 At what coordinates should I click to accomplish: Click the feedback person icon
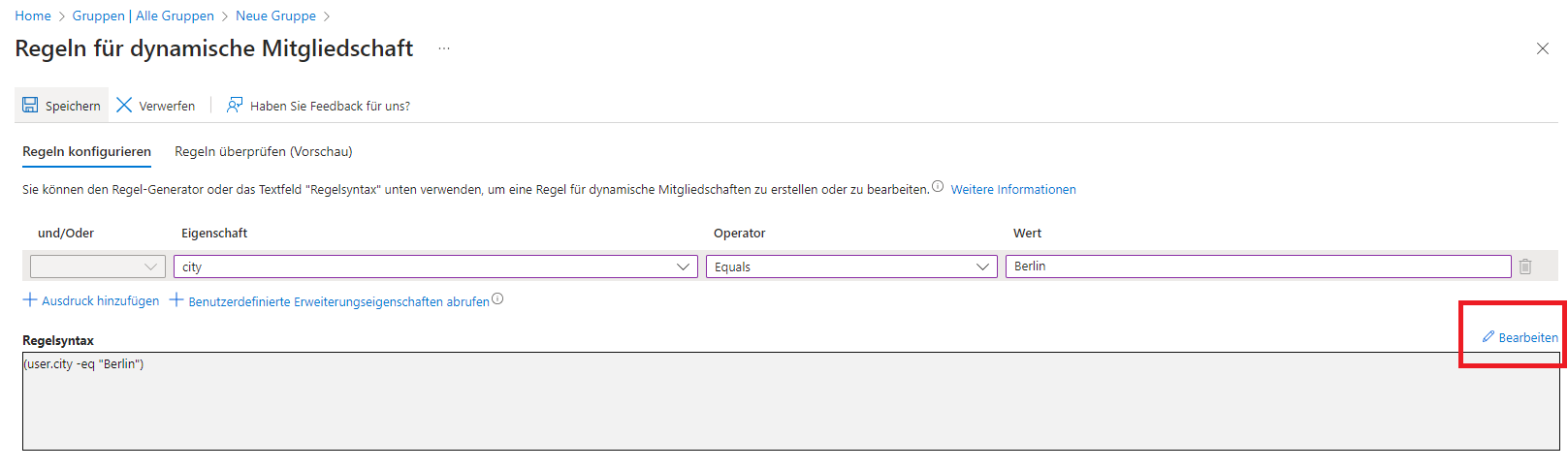pyautogui.click(x=235, y=105)
